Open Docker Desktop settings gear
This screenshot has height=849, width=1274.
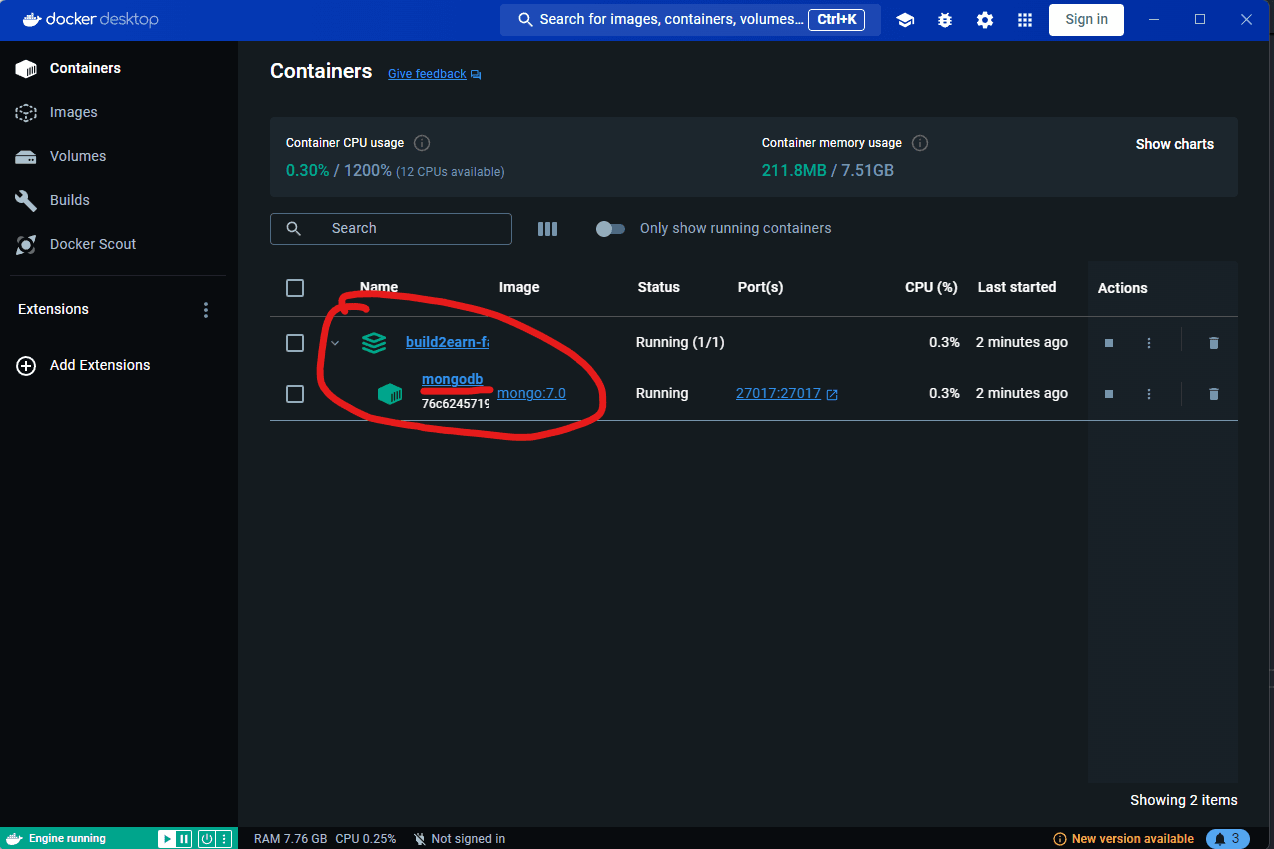coord(985,19)
